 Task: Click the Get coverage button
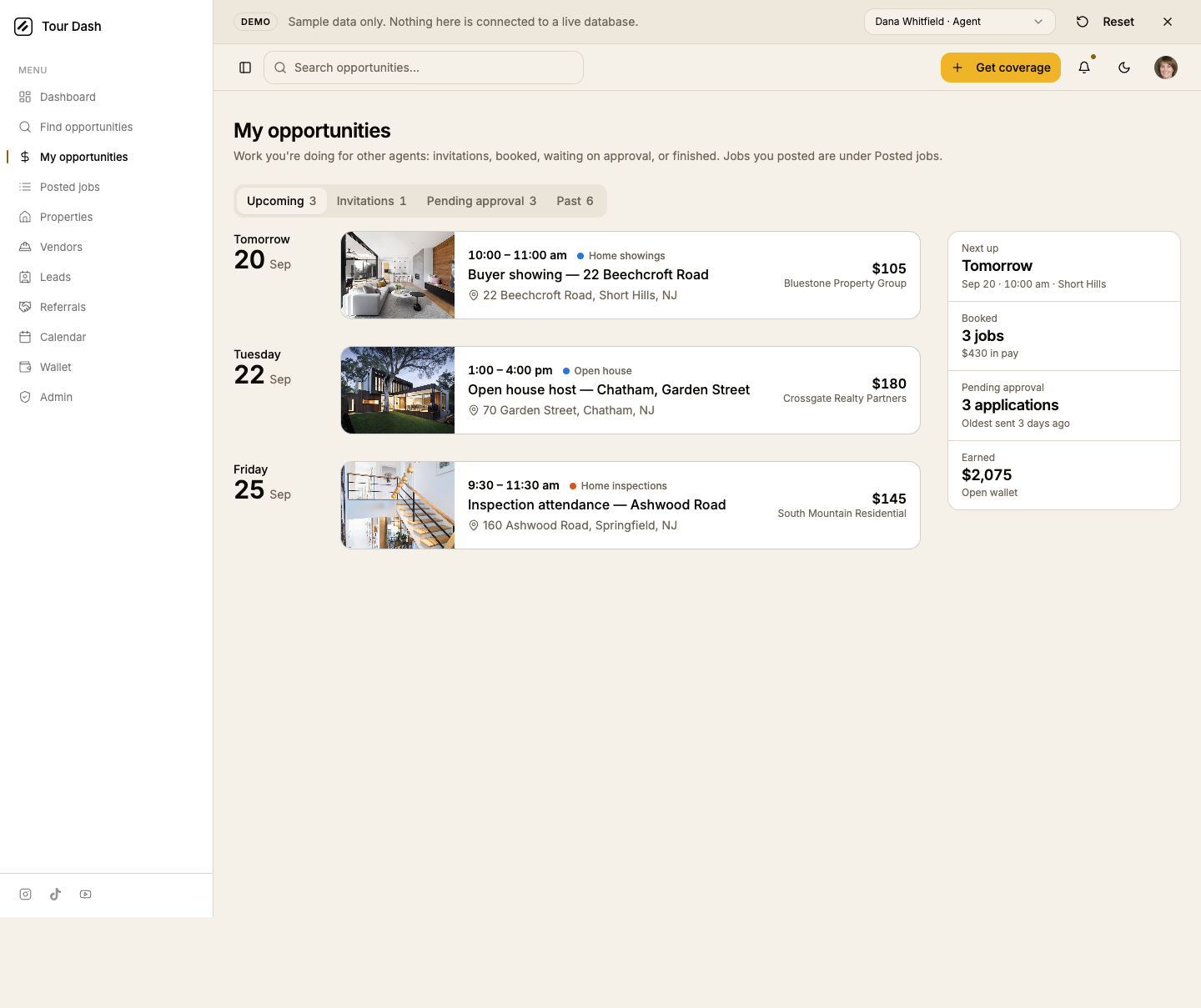pyautogui.click(x=1001, y=68)
